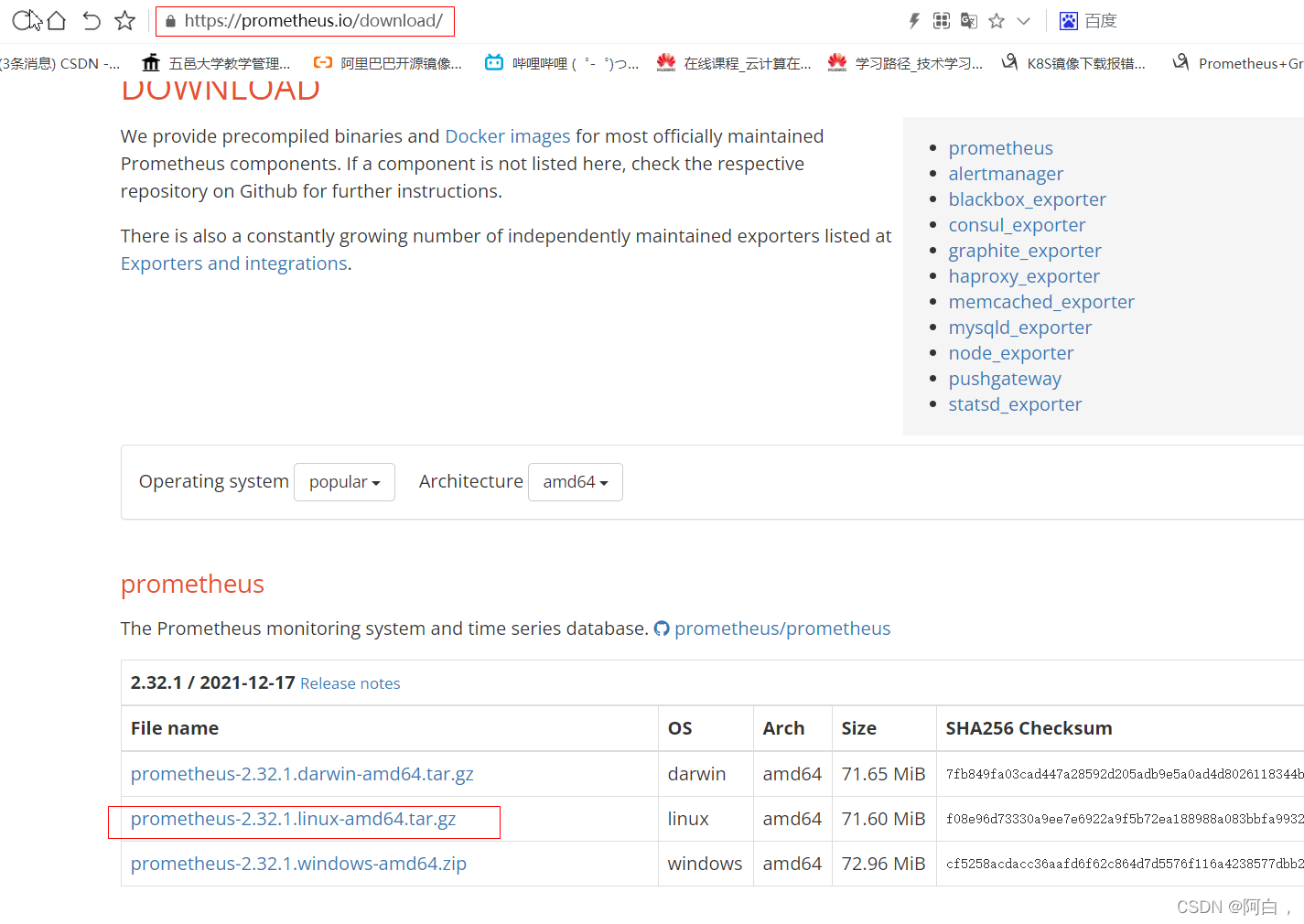Jump to consul_exporter section
The image size is (1304, 924).
pyautogui.click(x=1017, y=225)
